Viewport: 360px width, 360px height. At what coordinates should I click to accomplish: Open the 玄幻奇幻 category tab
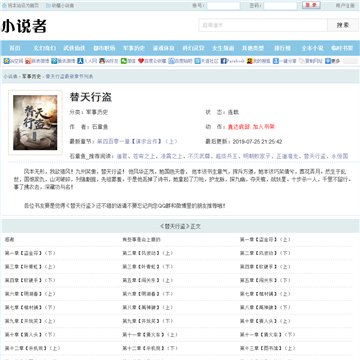coord(45,48)
